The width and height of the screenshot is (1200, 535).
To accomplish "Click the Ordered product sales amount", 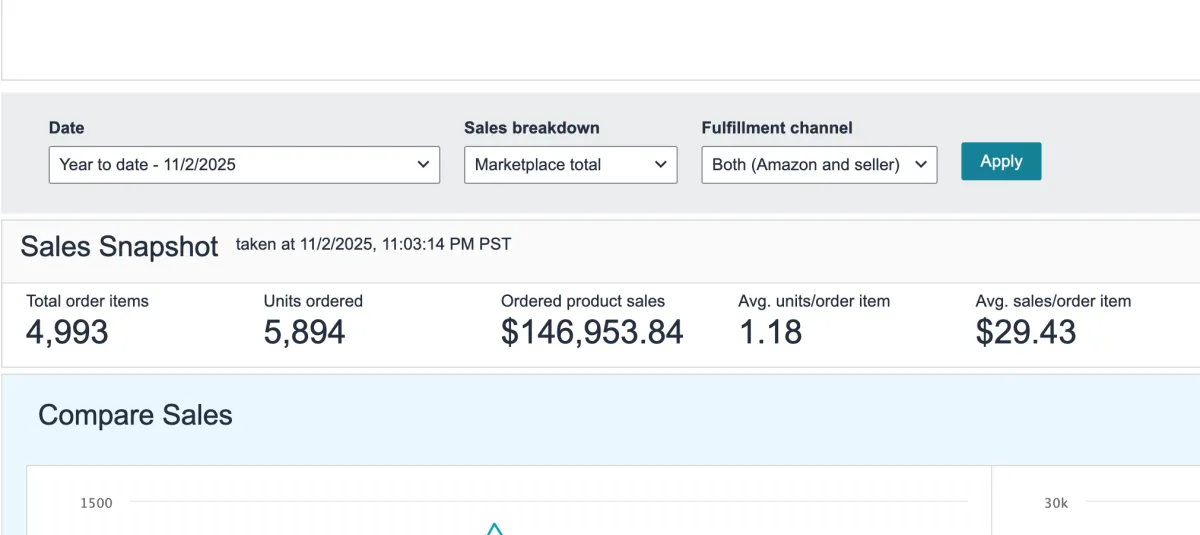I will coord(592,332).
